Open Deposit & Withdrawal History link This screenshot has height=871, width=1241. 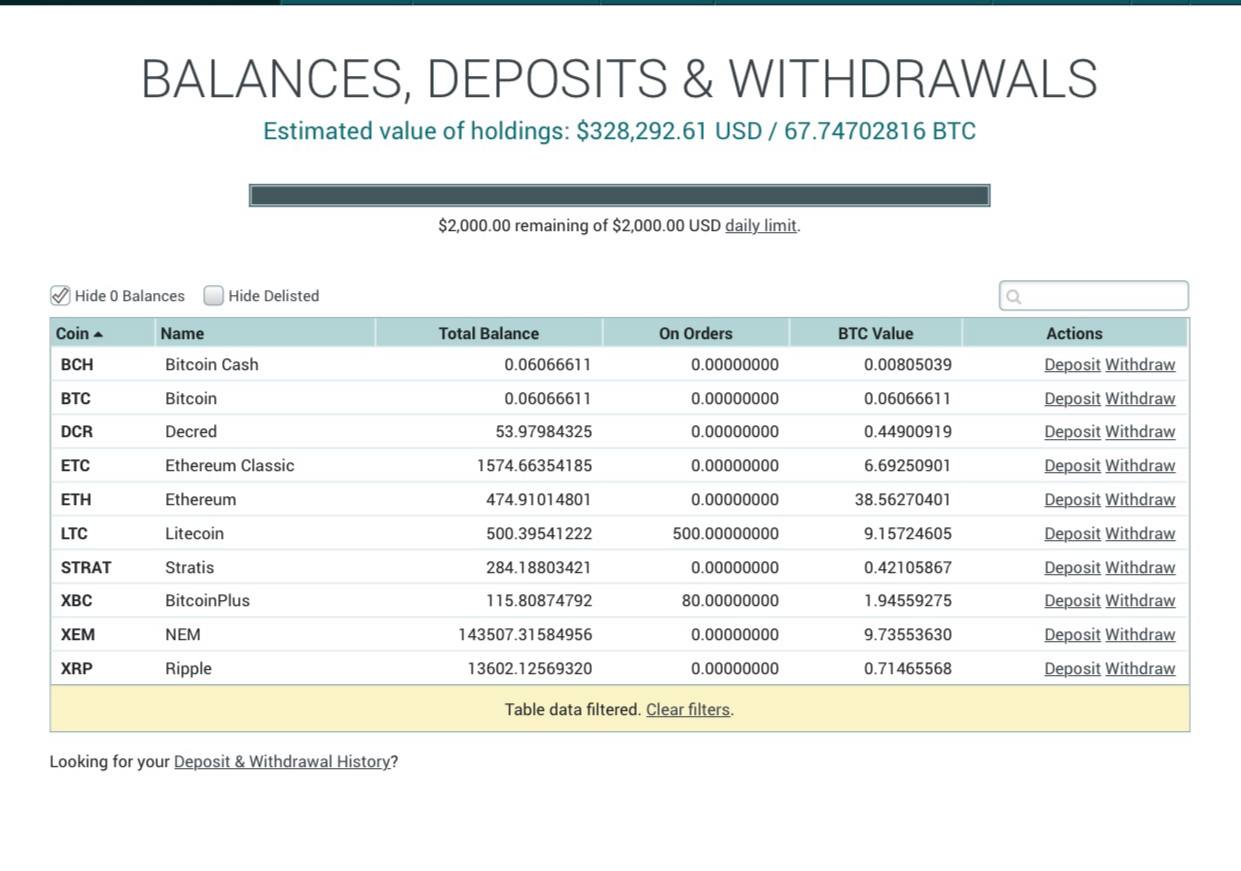click(282, 761)
